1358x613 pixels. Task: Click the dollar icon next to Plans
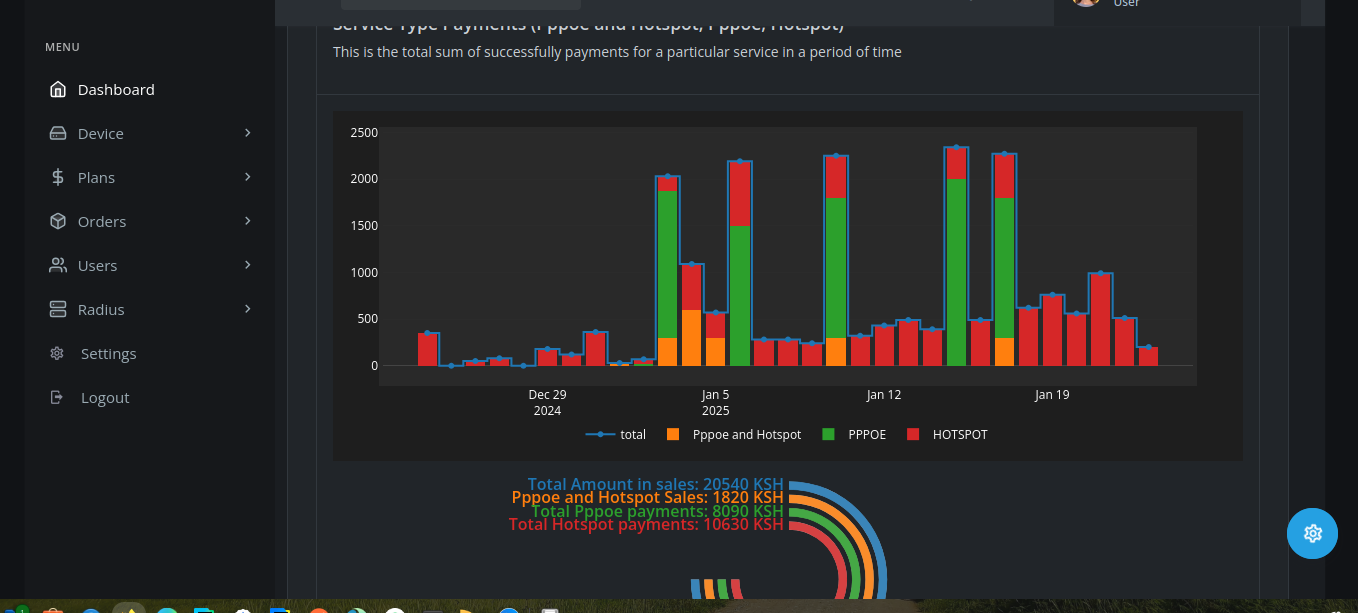click(x=59, y=177)
